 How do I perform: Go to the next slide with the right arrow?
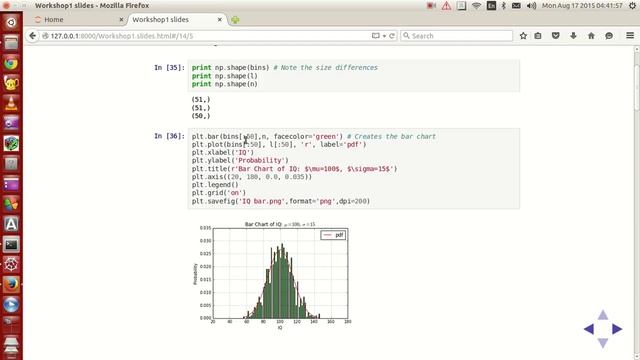[x=617, y=329]
